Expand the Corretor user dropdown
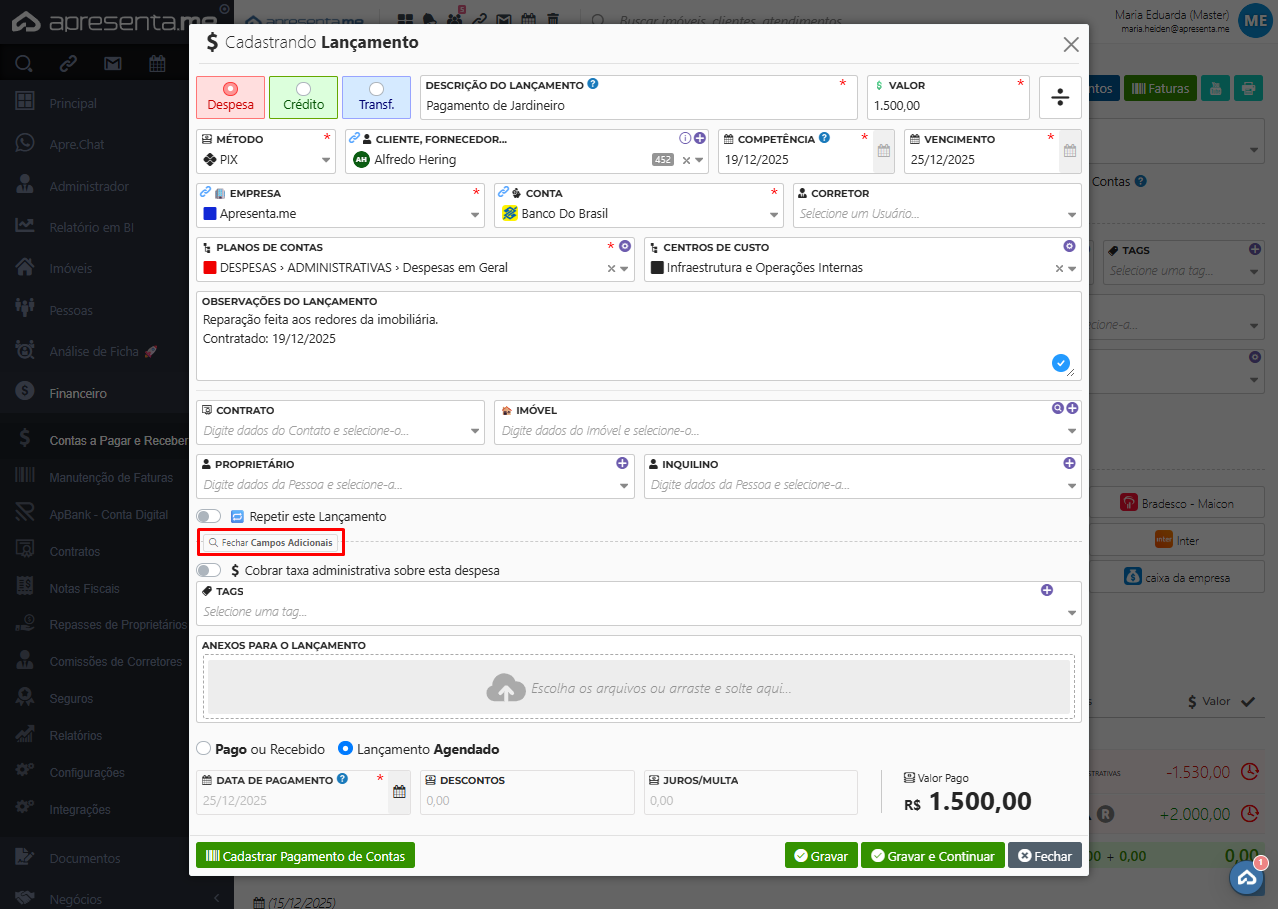This screenshot has width=1278, height=909. coord(1072,214)
